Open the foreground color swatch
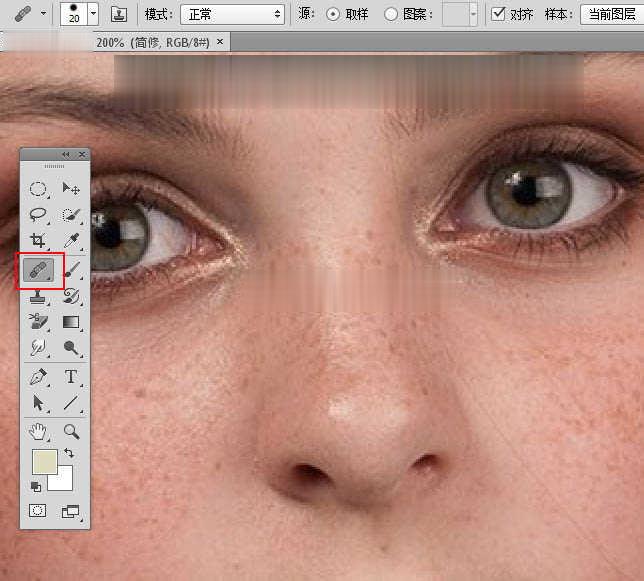Image resolution: width=644 pixels, height=581 pixels. coord(45,462)
